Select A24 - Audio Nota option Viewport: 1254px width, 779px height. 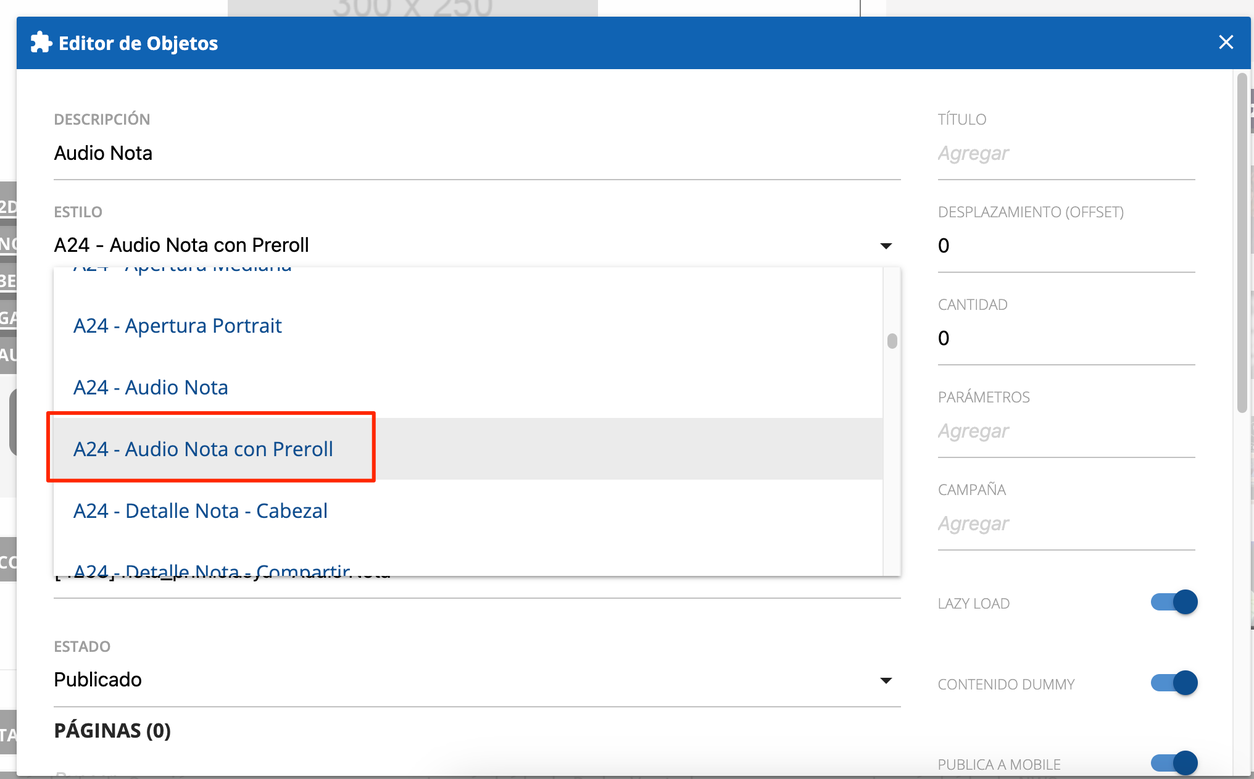(151, 388)
